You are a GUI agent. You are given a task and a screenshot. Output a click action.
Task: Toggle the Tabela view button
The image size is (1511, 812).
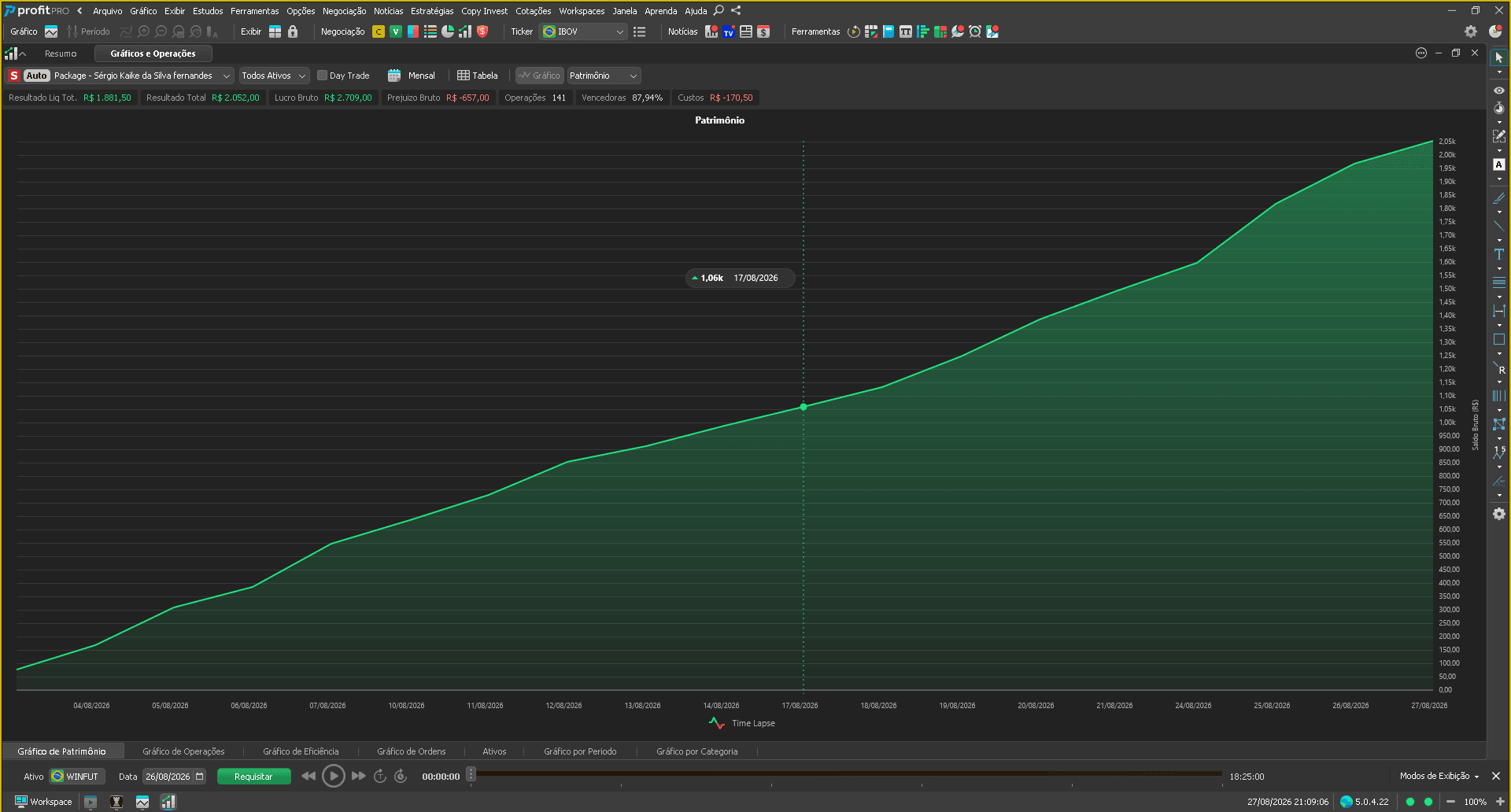click(478, 76)
